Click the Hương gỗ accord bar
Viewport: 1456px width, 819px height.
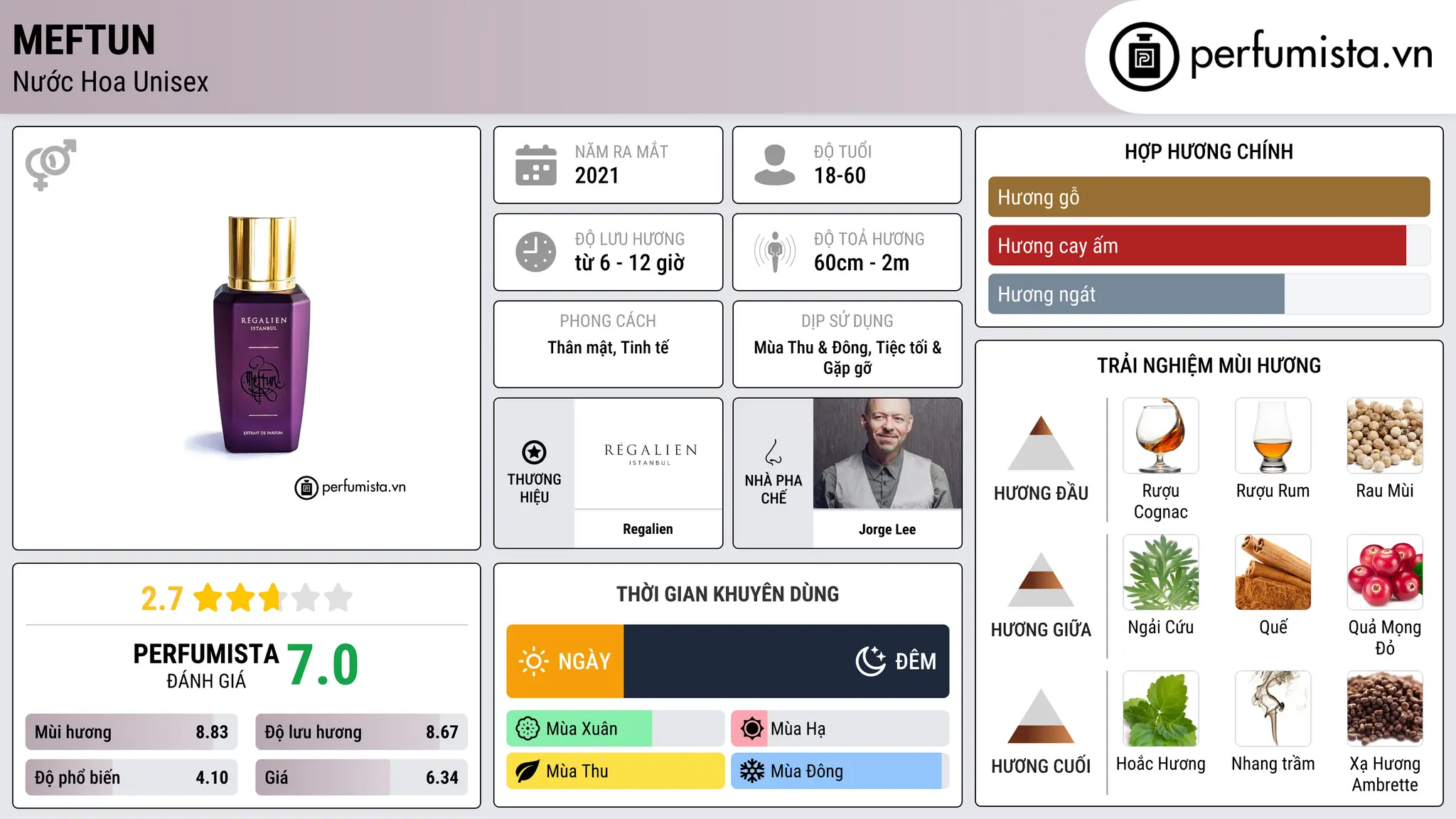click(1209, 197)
